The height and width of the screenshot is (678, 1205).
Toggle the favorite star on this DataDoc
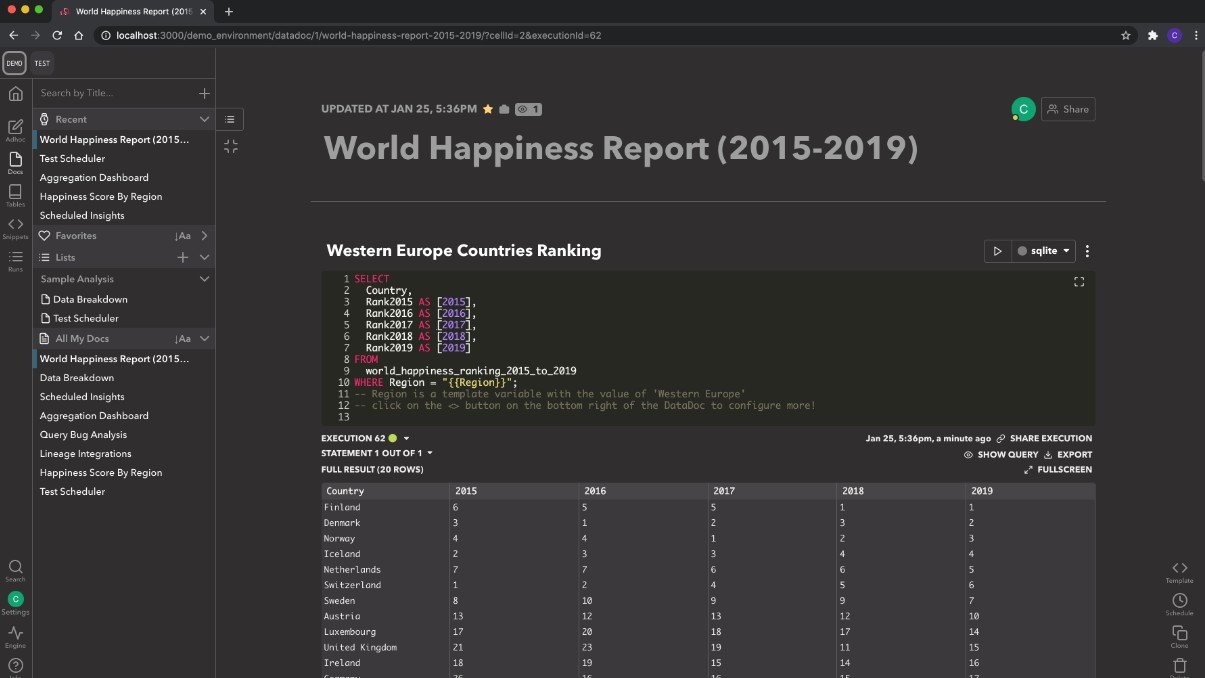click(x=487, y=109)
